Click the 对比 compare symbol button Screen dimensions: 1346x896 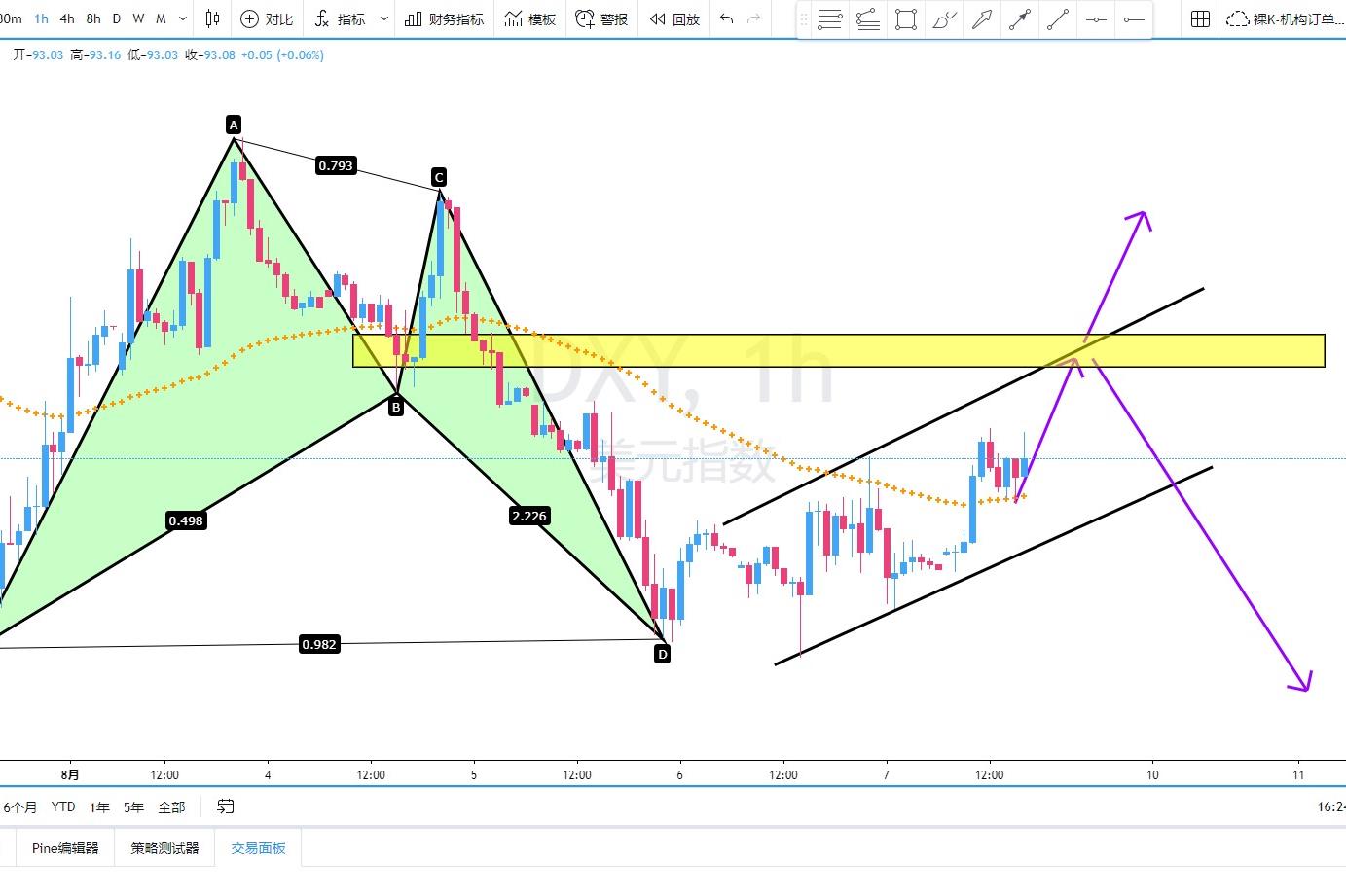click(x=266, y=18)
